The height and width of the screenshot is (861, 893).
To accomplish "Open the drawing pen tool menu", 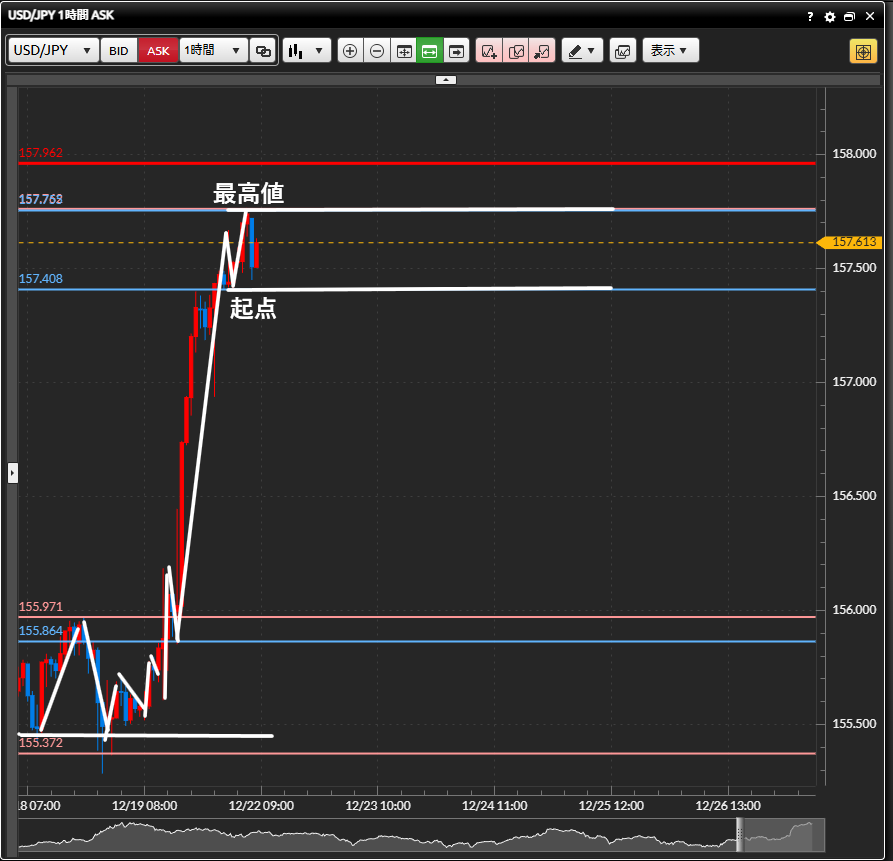I will (582, 51).
